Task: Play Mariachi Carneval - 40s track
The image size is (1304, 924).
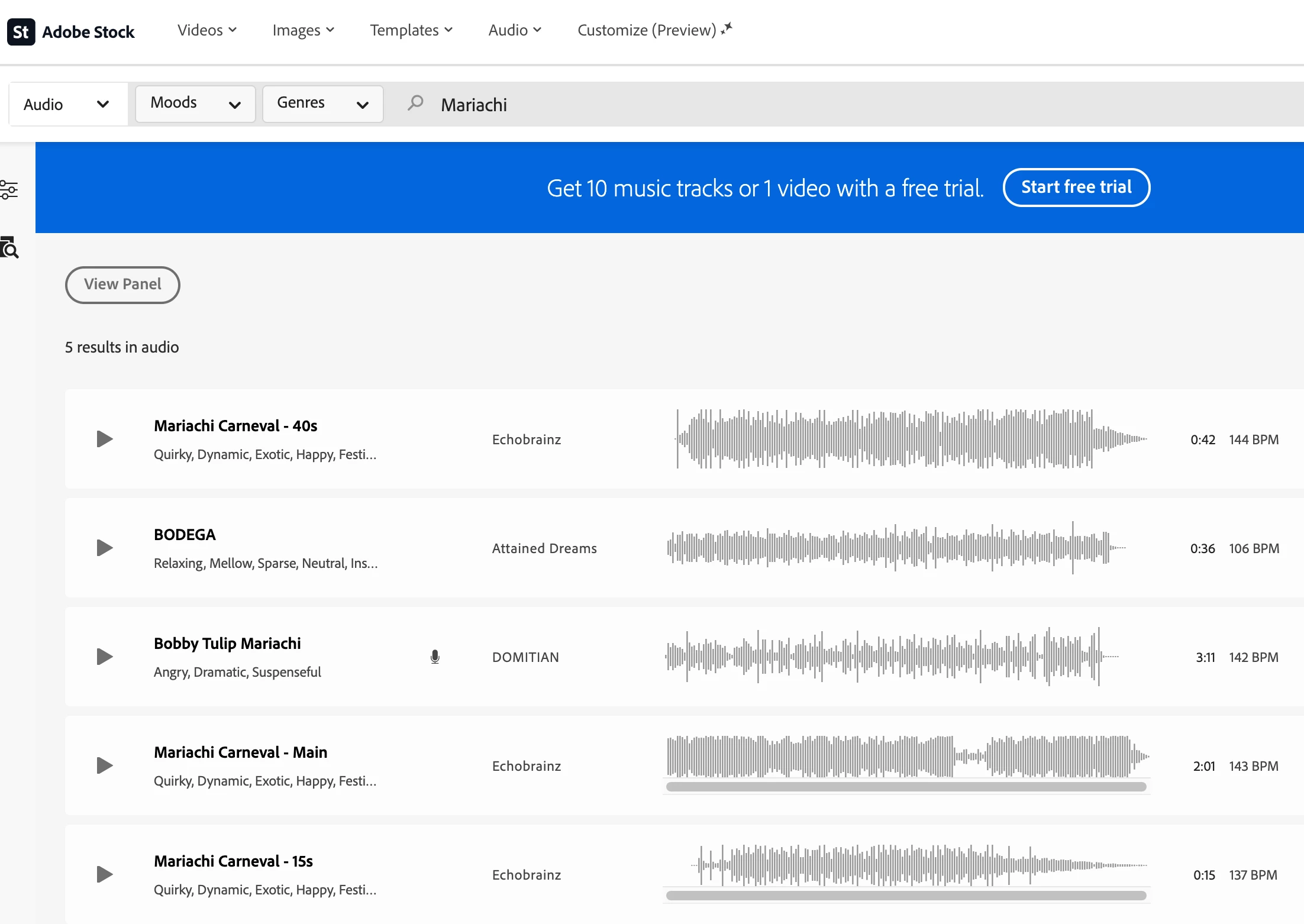Action: [x=105, y=439]
